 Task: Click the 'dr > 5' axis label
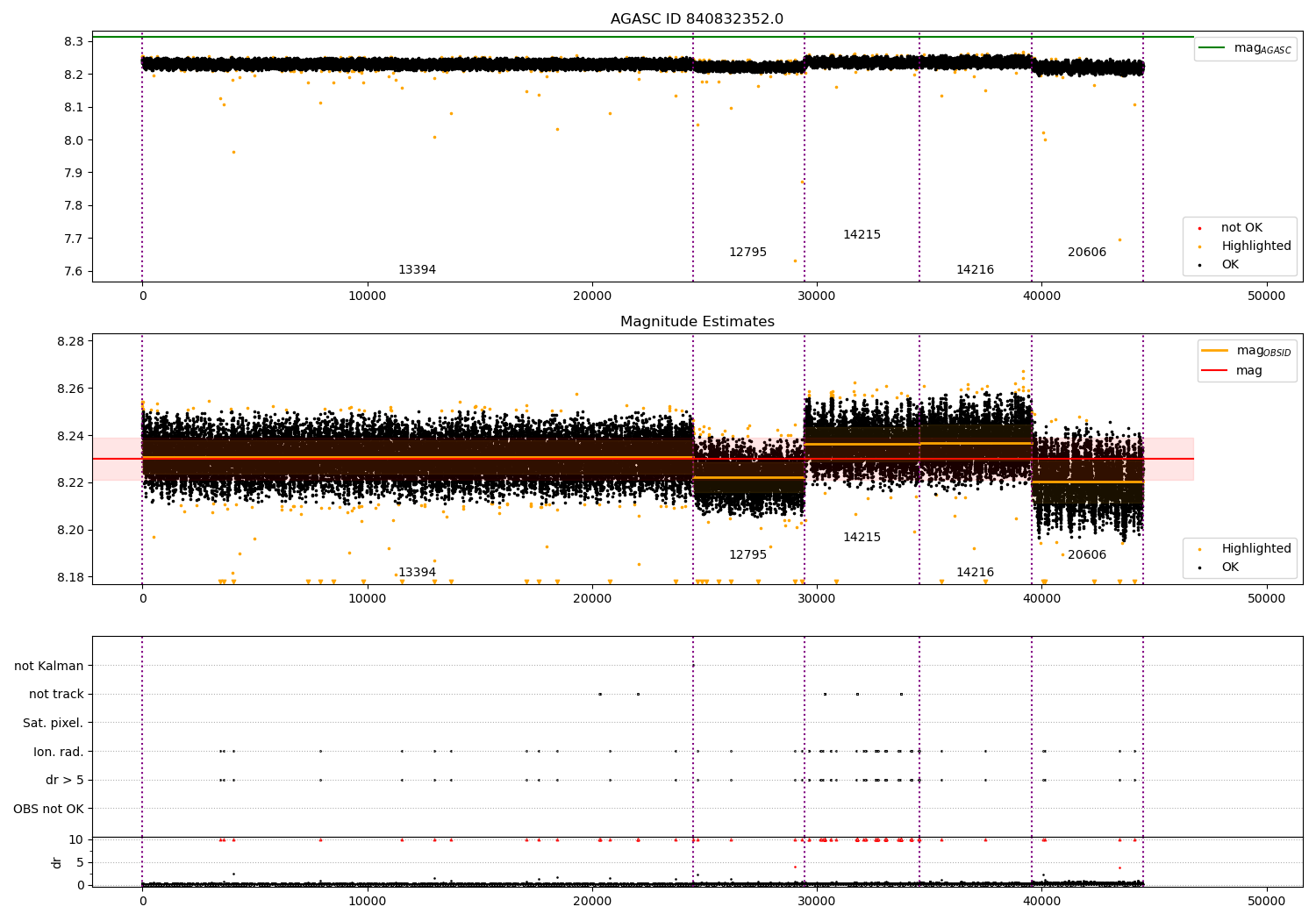(65, 781)
